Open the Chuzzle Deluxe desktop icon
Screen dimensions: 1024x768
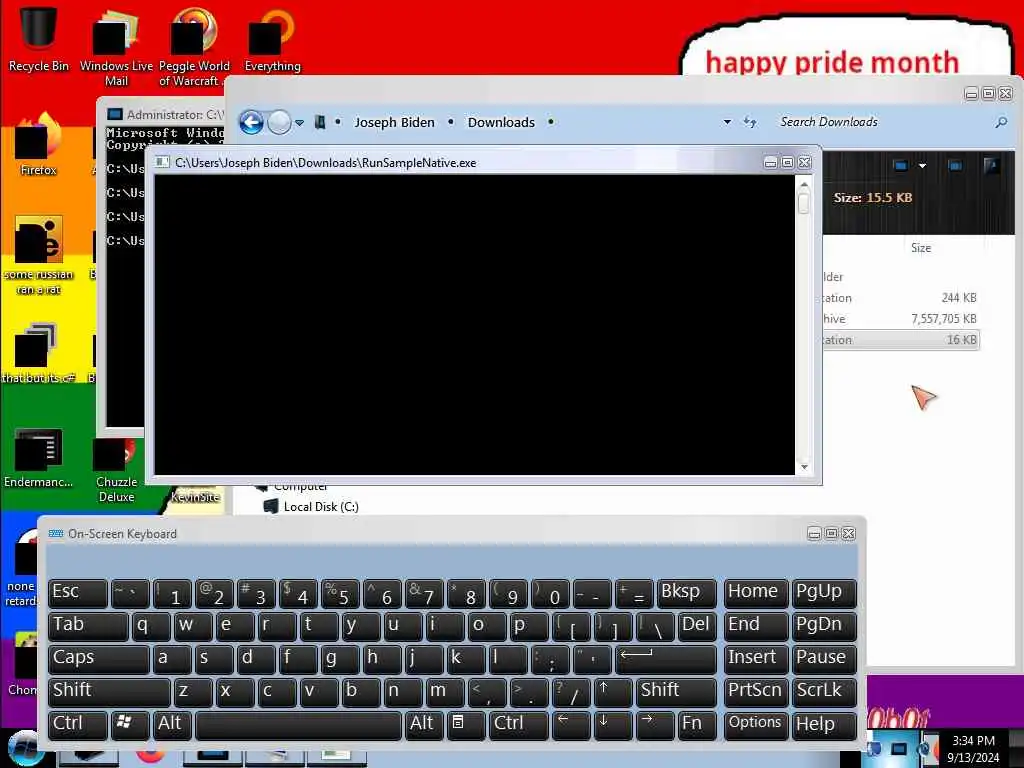click(116, 470)
